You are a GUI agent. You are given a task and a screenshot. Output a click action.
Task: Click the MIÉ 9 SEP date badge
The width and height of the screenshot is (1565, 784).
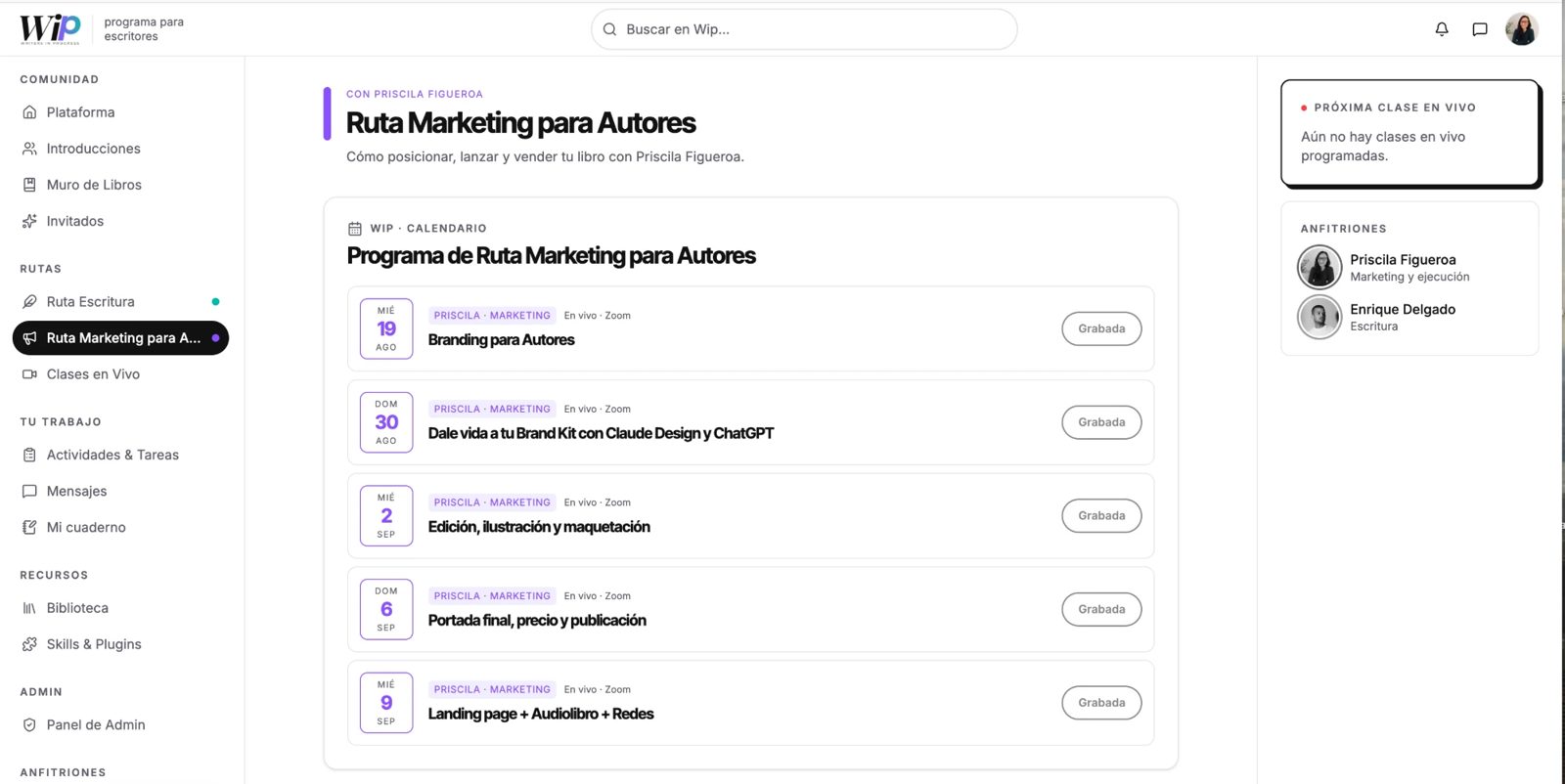[x=386, y=703]
